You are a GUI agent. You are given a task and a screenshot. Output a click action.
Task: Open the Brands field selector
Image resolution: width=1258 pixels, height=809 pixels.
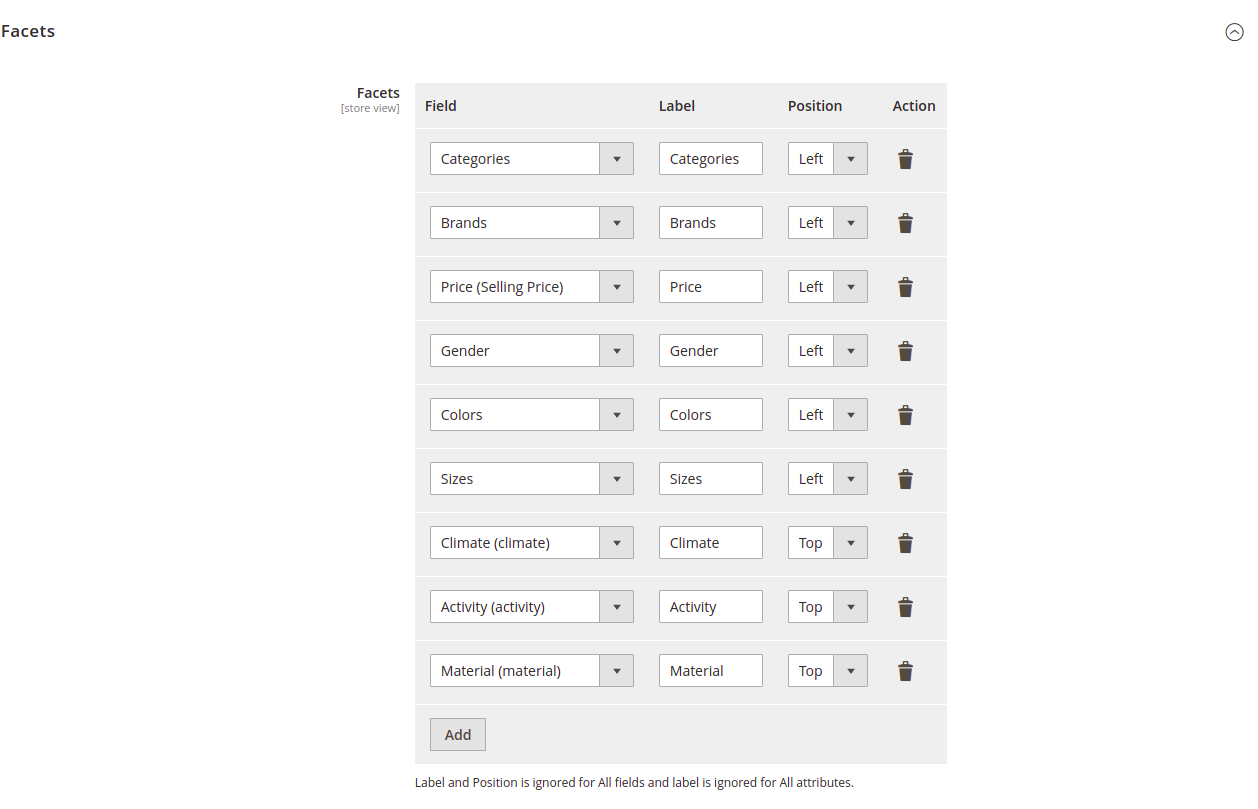click(x=617, y=222)
